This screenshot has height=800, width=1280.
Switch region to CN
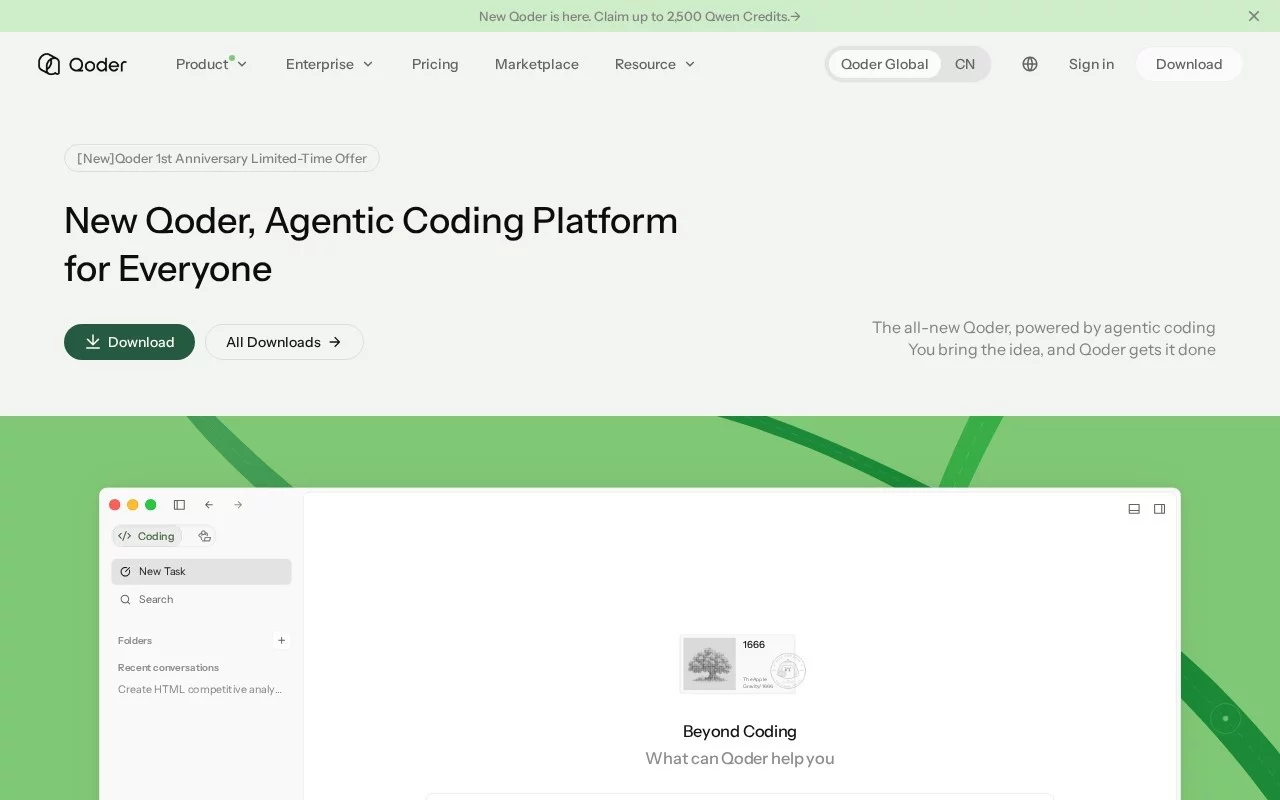coord(965,64)
